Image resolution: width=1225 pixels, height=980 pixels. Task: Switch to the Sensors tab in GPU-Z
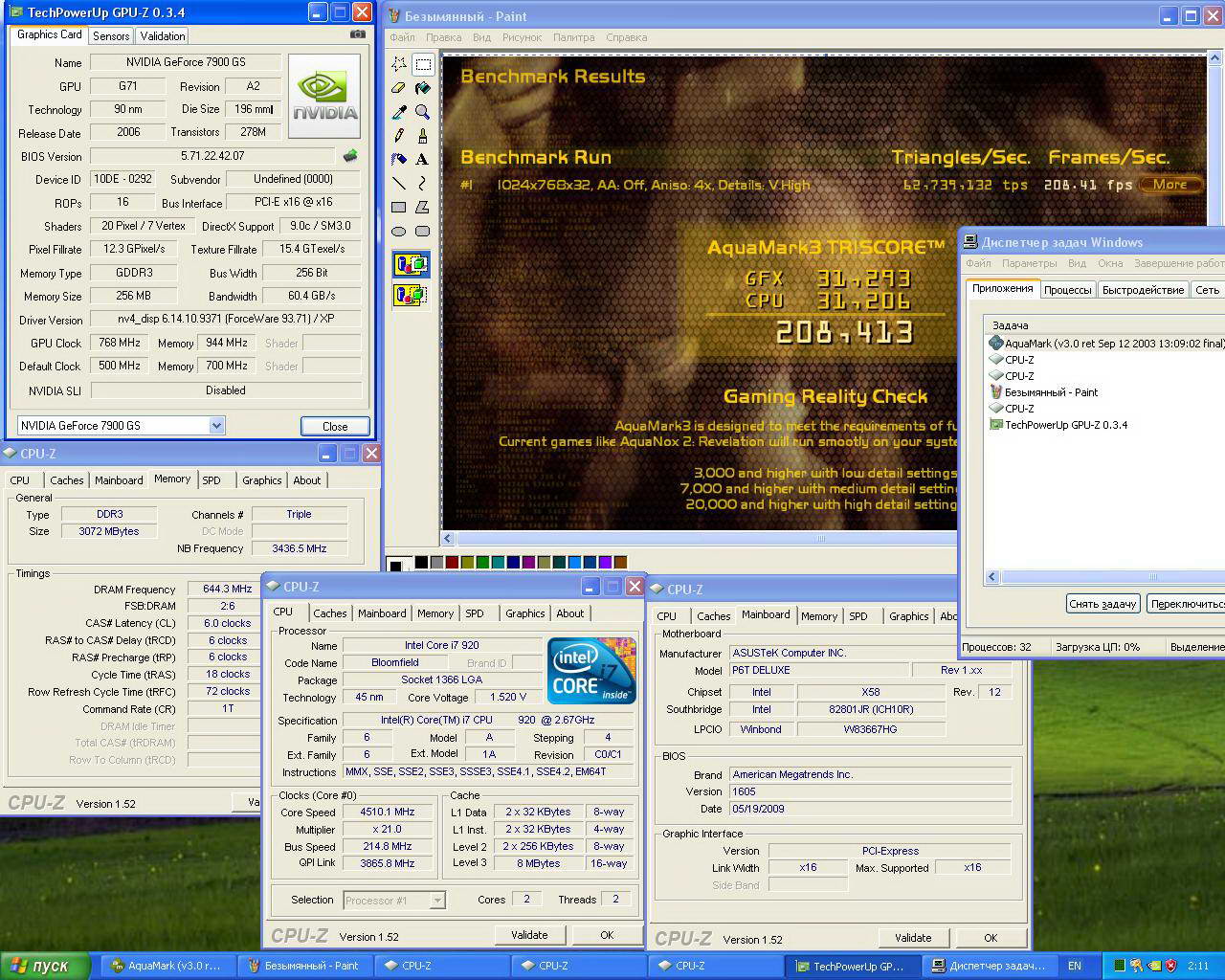[111, 36]
